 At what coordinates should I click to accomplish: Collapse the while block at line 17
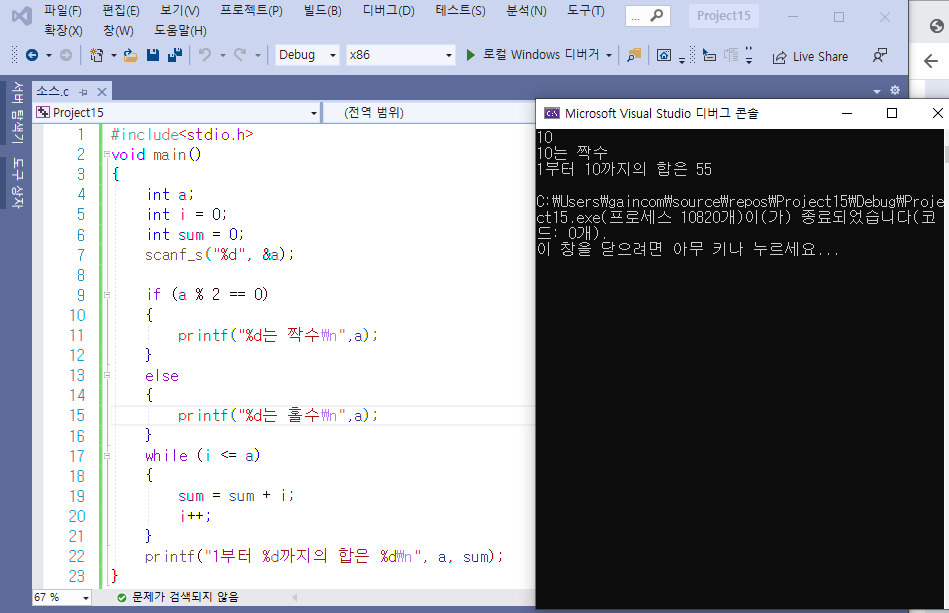pos(107,456)
